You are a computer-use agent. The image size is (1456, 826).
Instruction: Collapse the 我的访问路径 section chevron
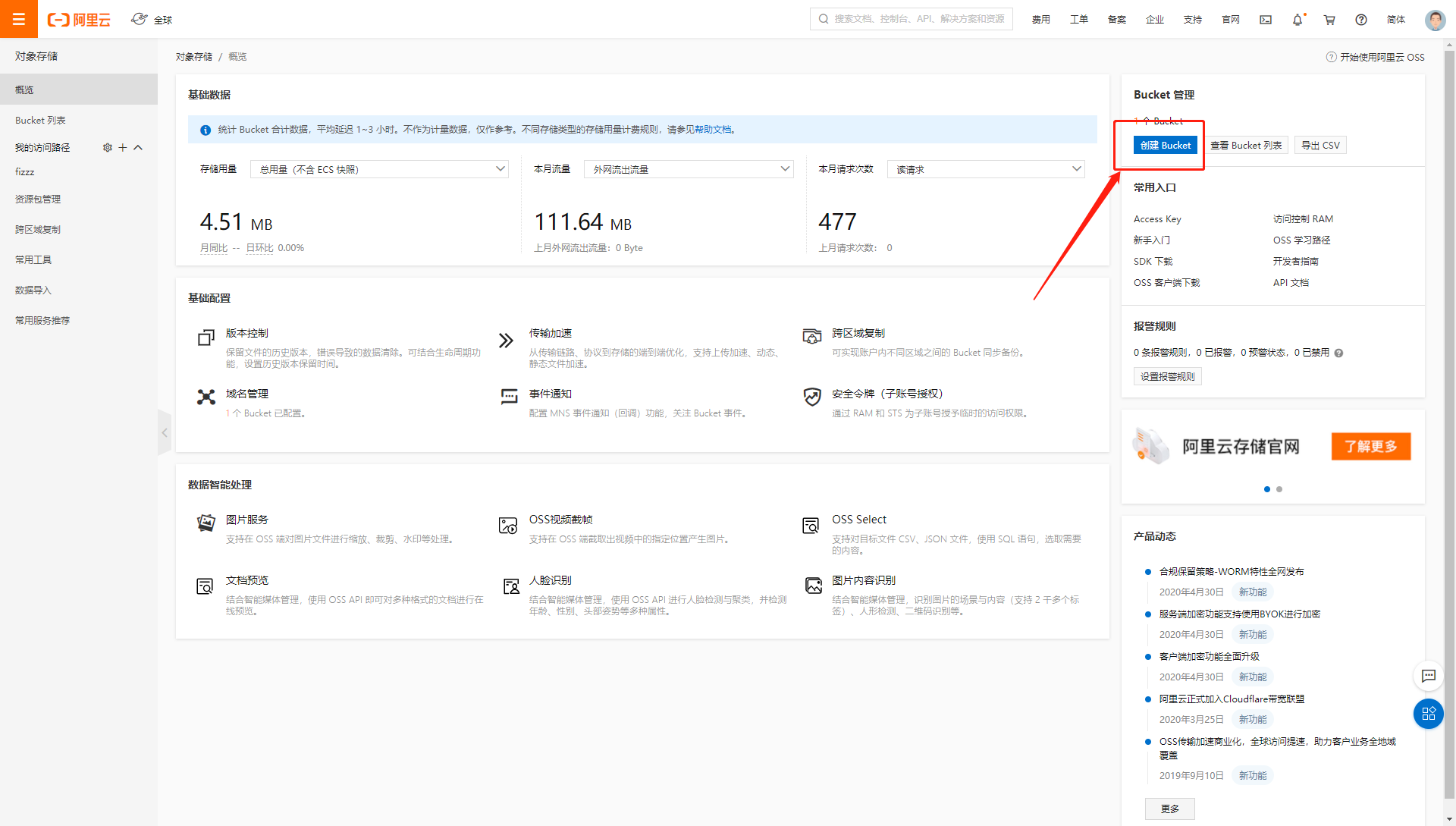[x=138, y=148]
